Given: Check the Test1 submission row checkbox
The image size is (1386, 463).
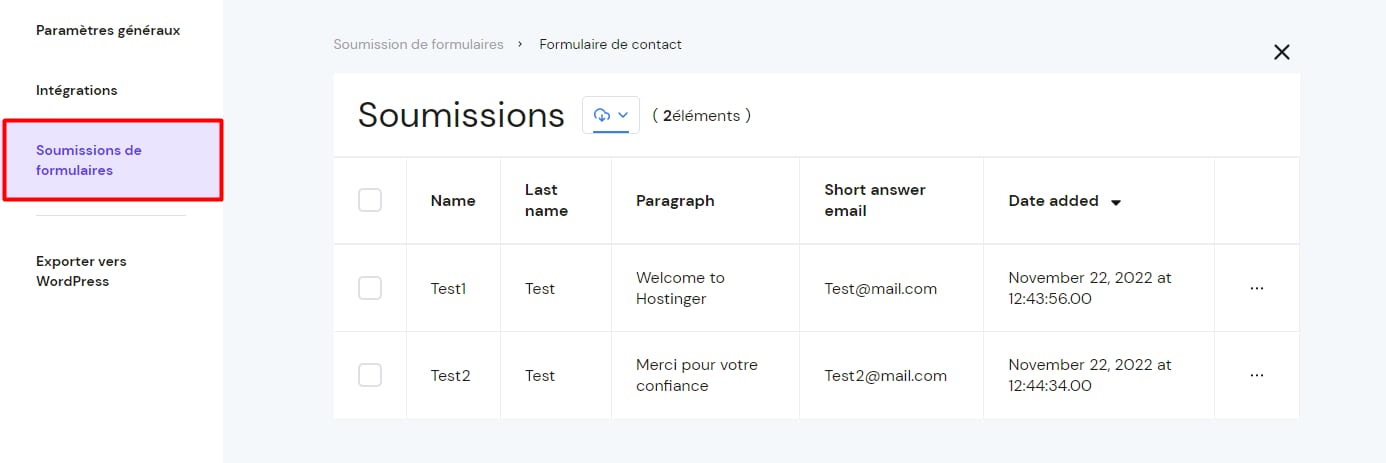Looking at the screenshot, I should point(370,288).
